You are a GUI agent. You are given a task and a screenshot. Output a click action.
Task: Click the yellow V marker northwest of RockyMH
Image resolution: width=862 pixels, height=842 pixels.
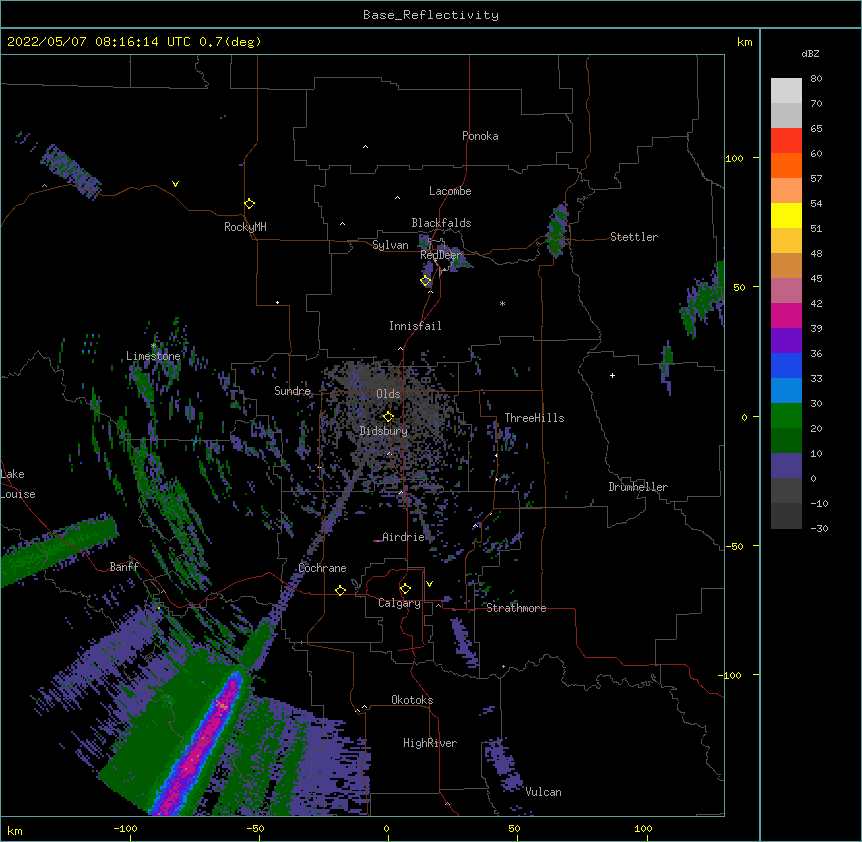(x=175, y=184)
